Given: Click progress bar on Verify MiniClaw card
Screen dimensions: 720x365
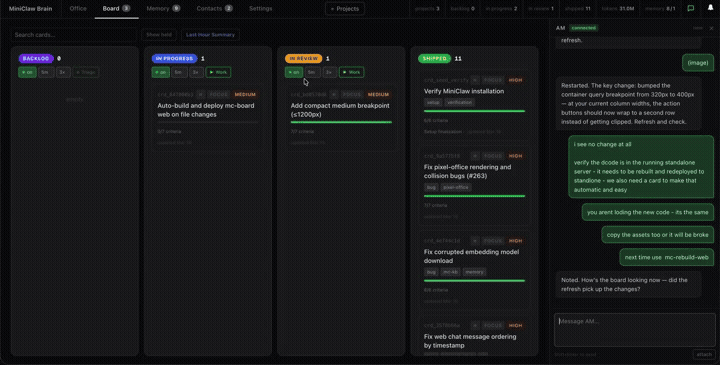Looking at the screenshot, I should [474, 111].
